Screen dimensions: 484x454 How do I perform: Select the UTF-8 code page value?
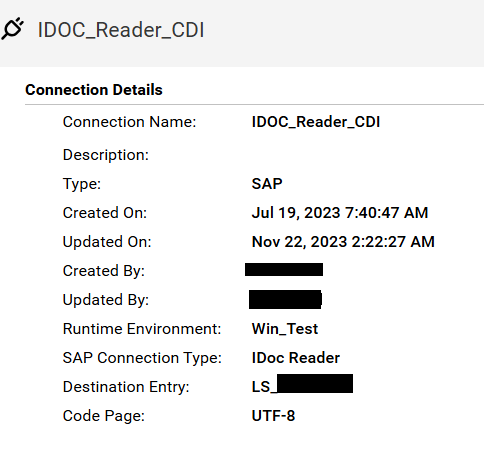[273, 416]
